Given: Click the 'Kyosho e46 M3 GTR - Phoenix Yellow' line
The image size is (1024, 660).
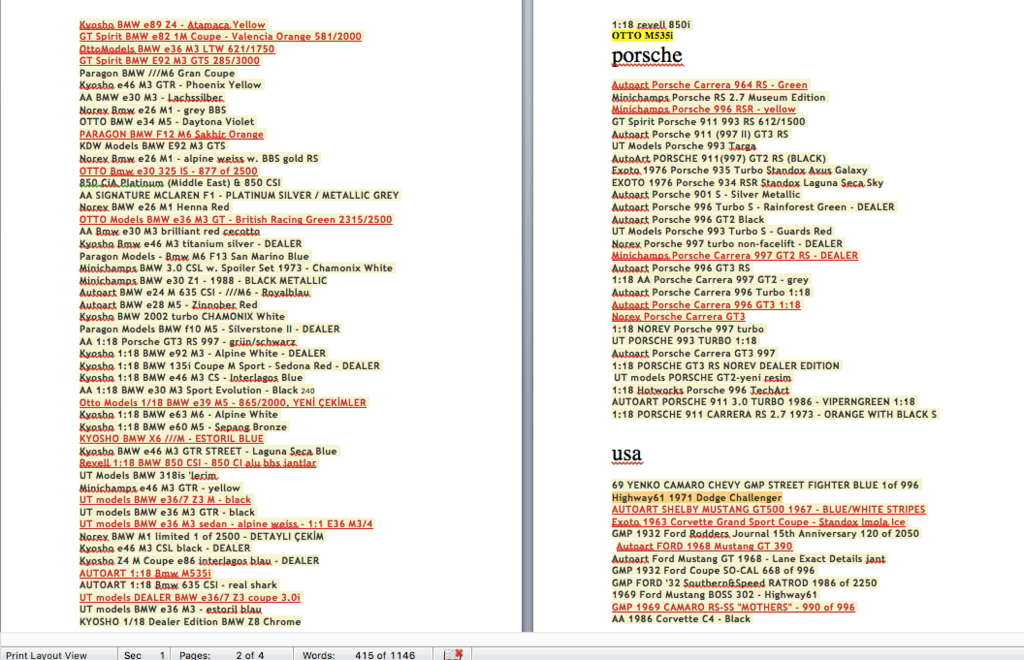Looking at the screenshot, I should (x=170, y=85).
